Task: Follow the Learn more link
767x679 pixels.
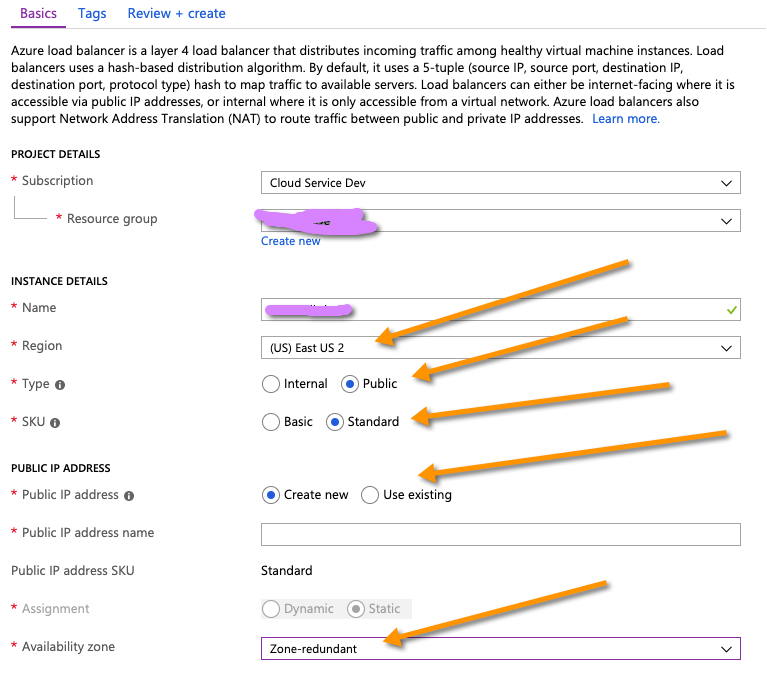Action: [x=626, y=119]
